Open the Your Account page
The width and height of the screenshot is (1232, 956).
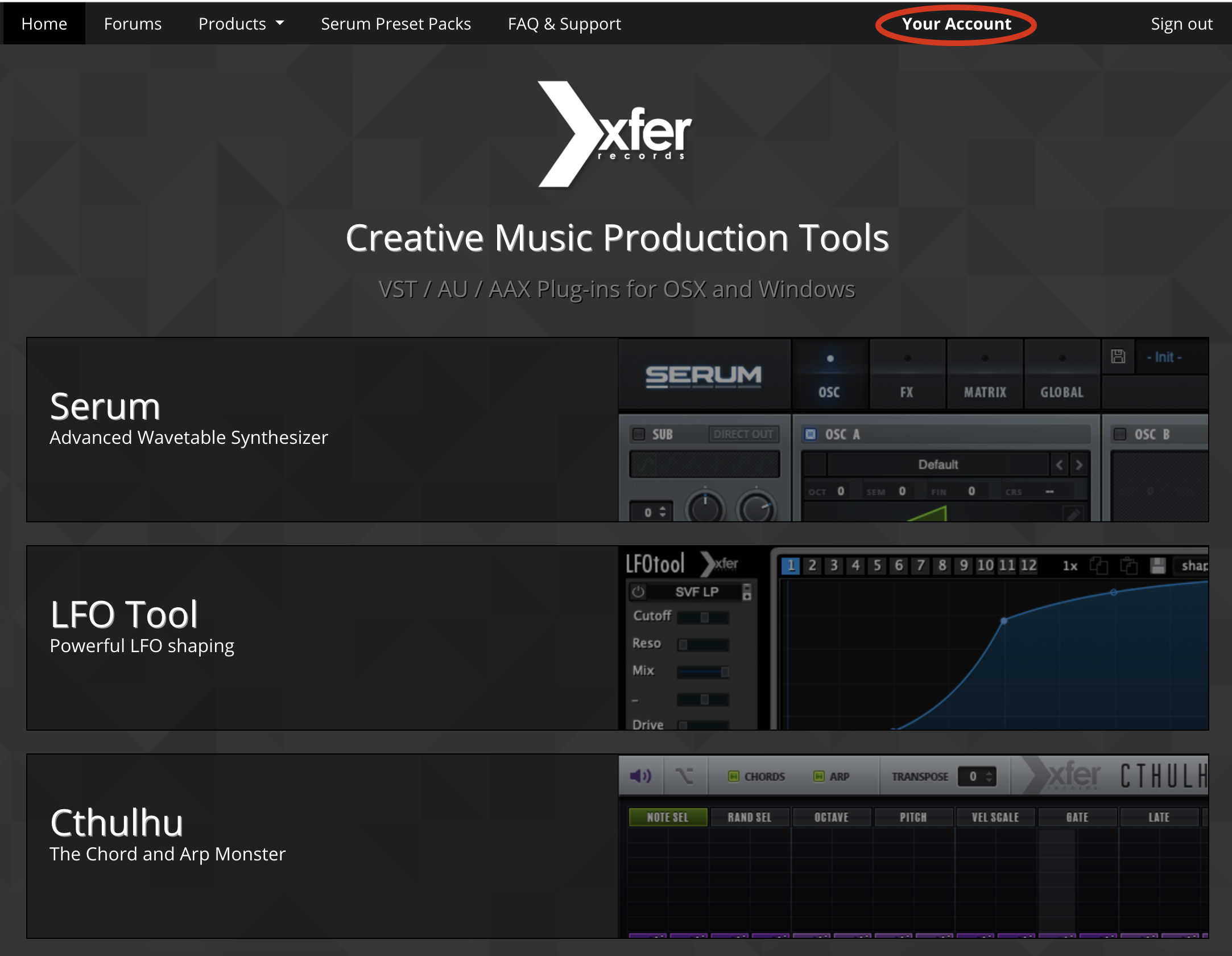957,23
